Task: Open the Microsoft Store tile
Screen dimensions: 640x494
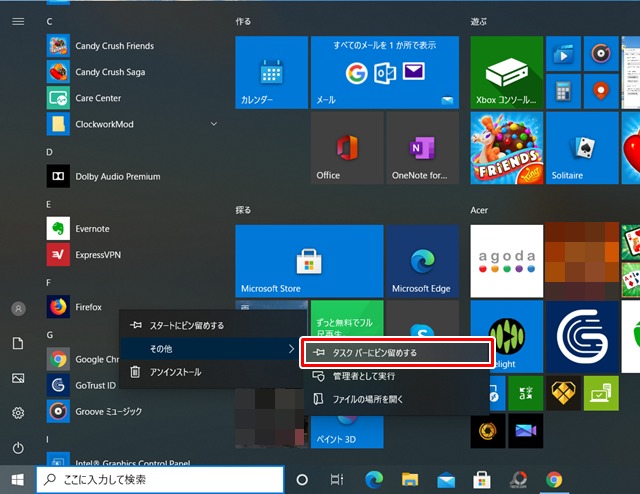Action: coord(309,262)
